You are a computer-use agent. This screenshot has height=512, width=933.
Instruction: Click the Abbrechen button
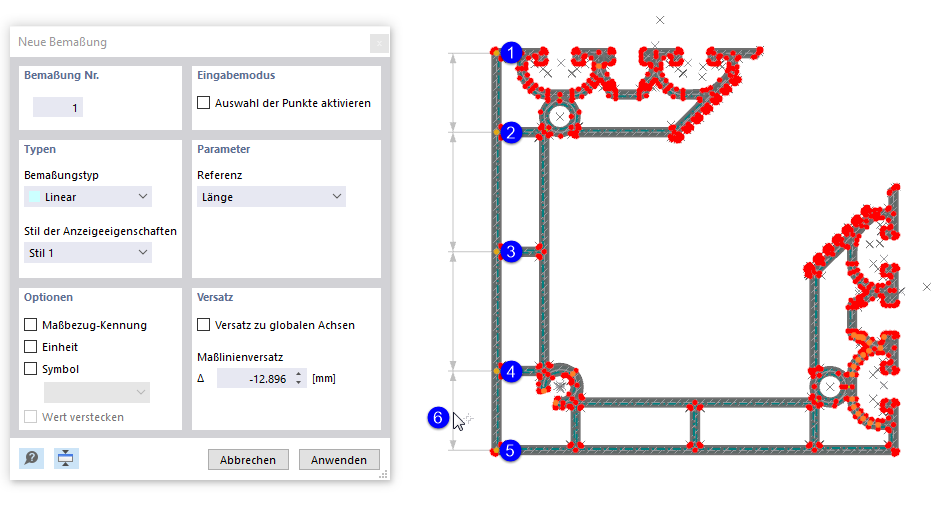pos(248,460)
